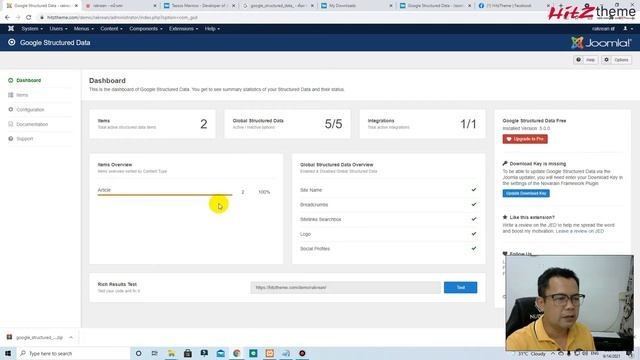Open the Help menu in admin bar
The image size is (640, 360).
(x=212, y=29)
